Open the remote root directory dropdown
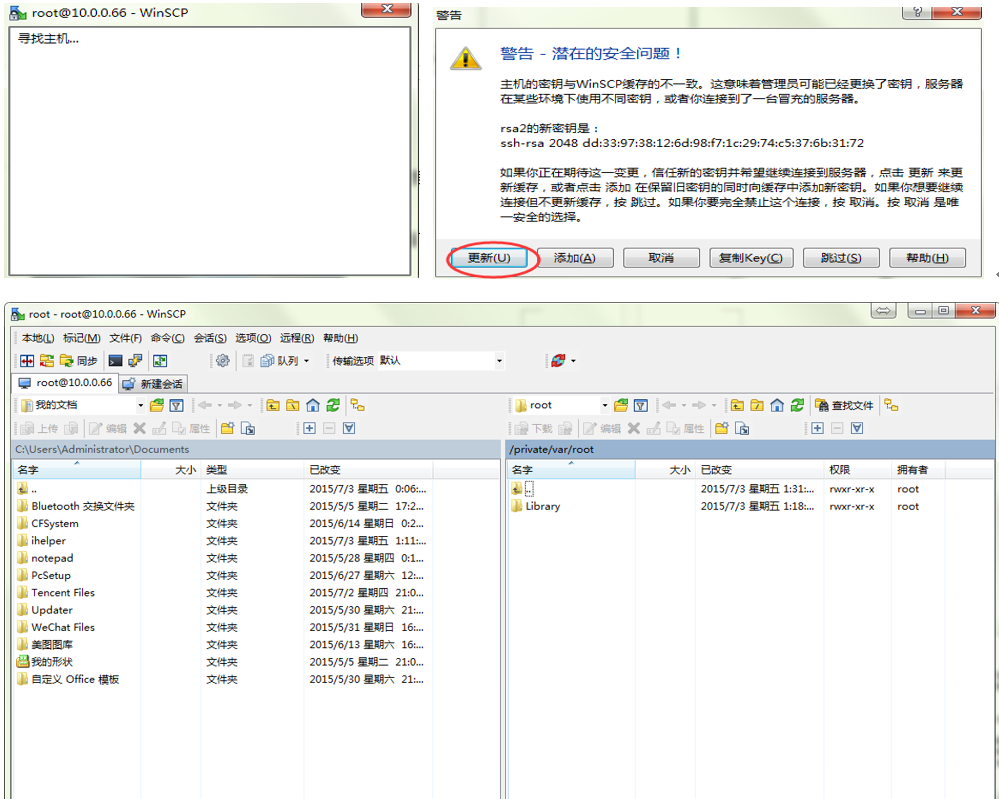 605,405
